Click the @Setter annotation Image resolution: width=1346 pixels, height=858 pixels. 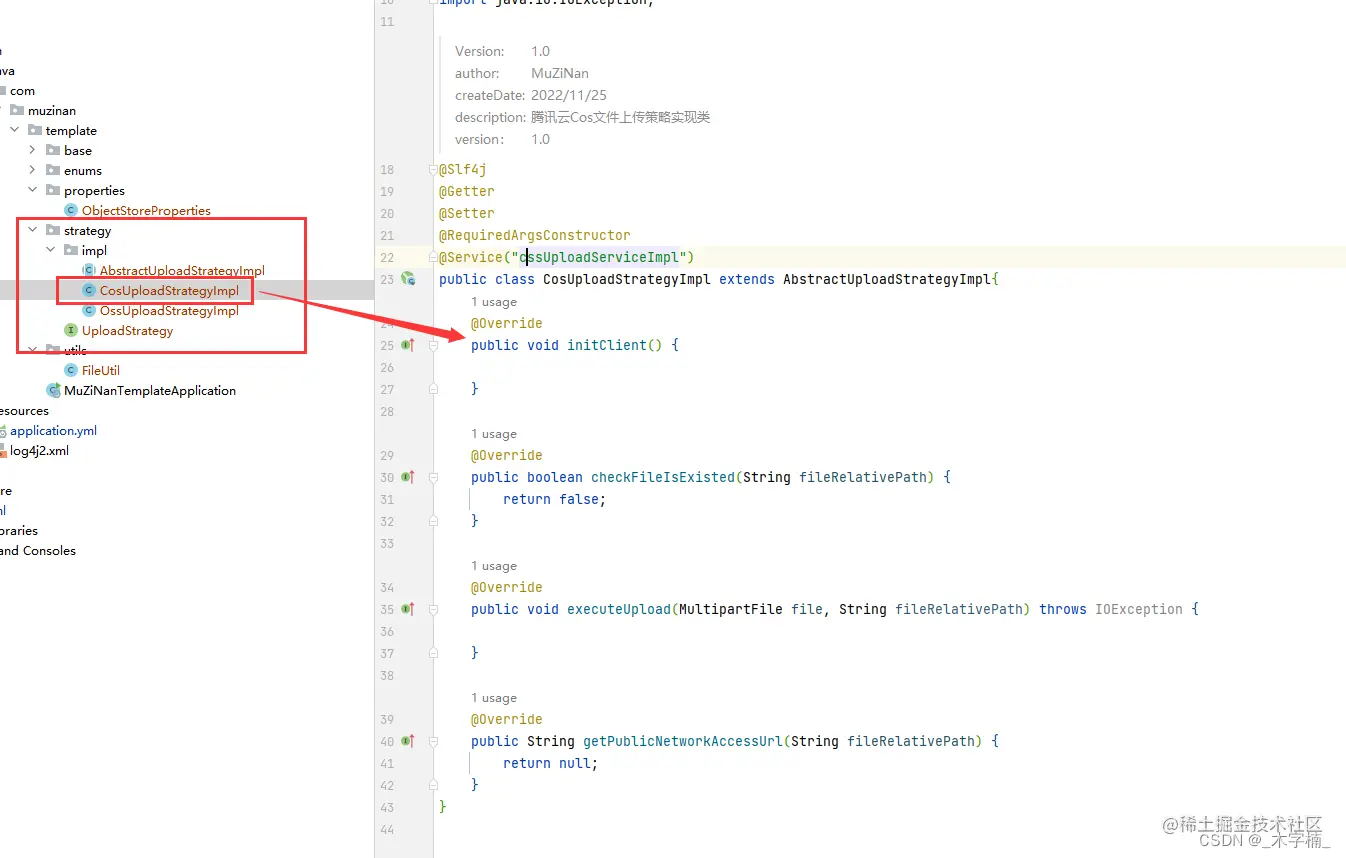[467, 213]
